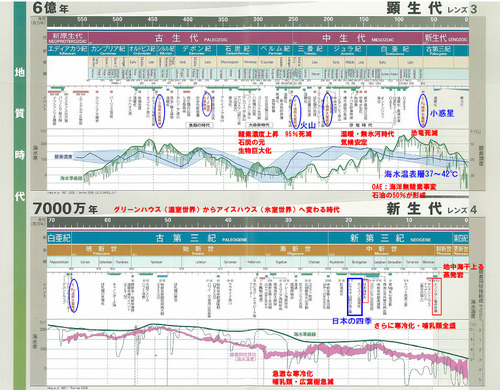
Task: Click the red 95%死滅 note
Action: 298,134
